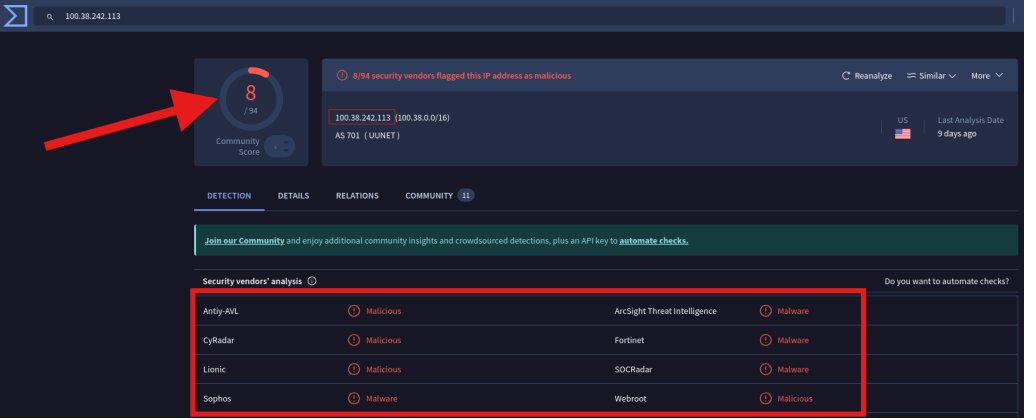Open the Similar dropdown
1036x420 pixels.
tap(931, 76)
